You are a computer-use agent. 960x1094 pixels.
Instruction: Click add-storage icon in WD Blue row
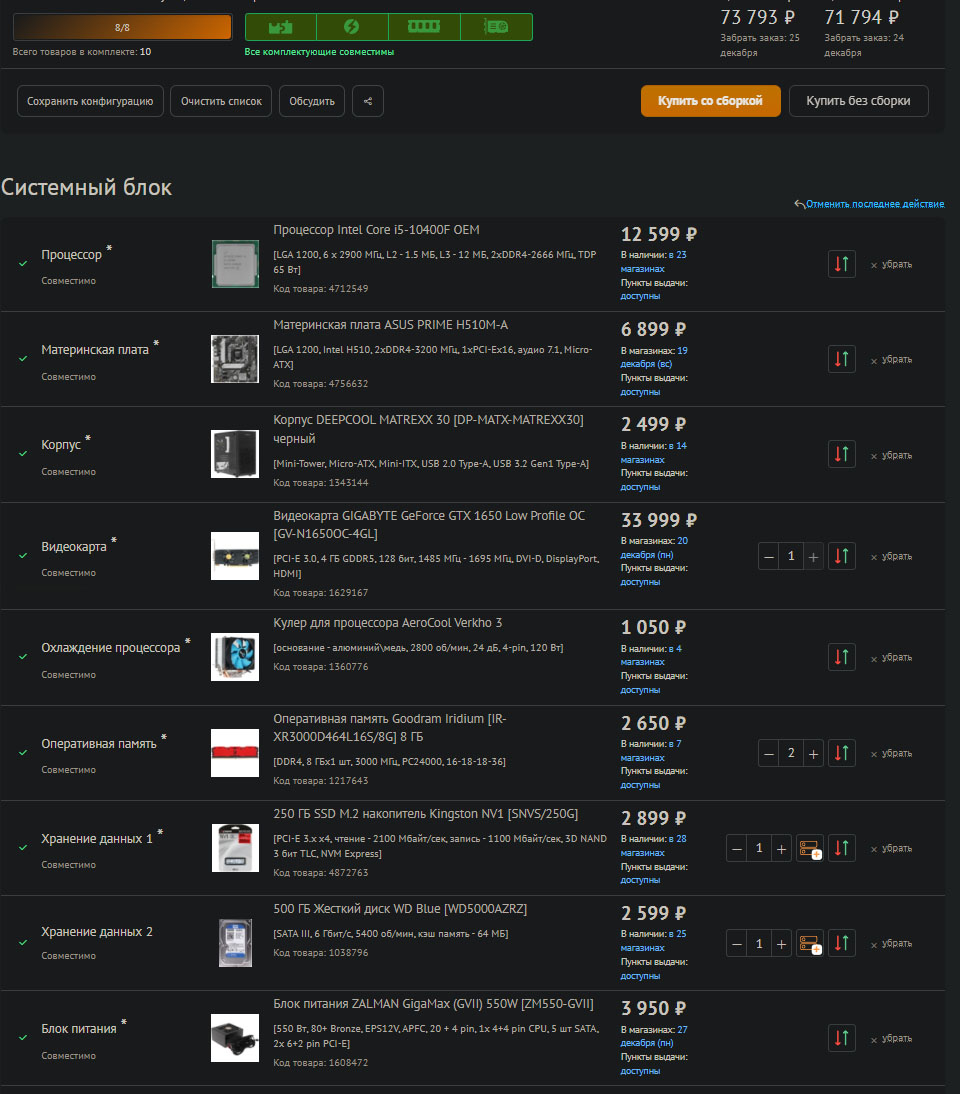point(810,943)
